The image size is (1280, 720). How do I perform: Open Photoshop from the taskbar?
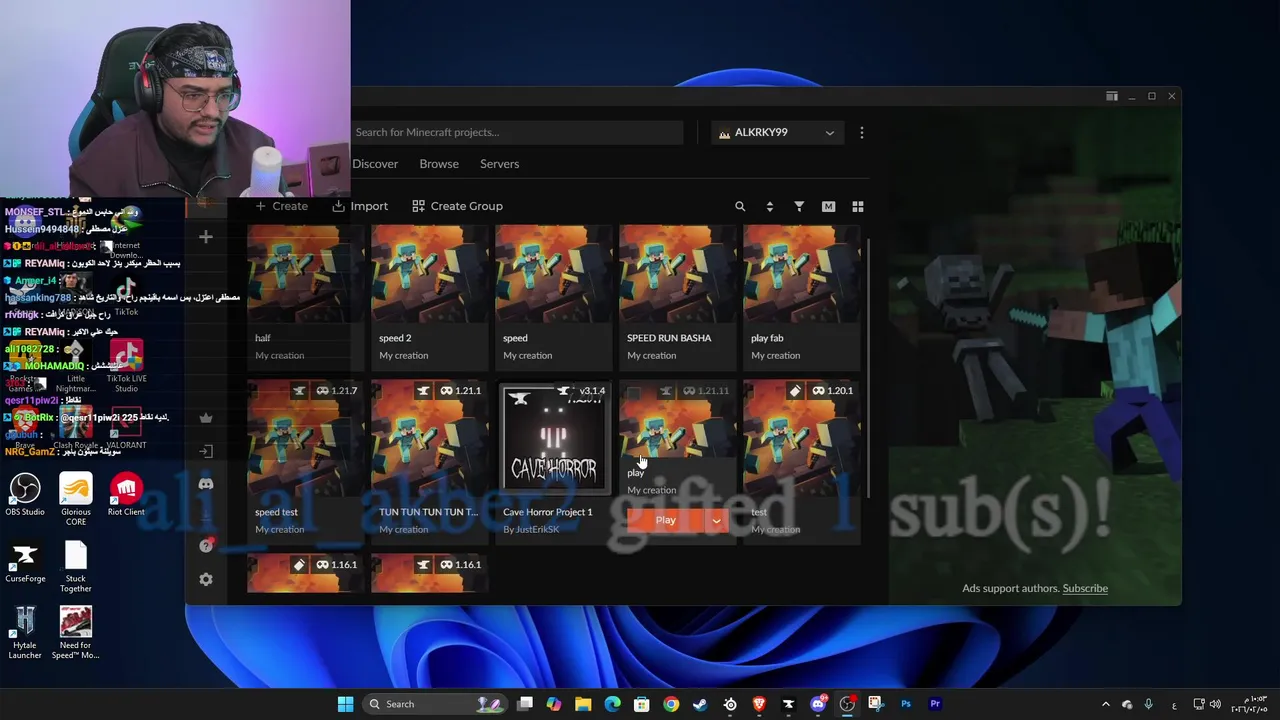906,704
